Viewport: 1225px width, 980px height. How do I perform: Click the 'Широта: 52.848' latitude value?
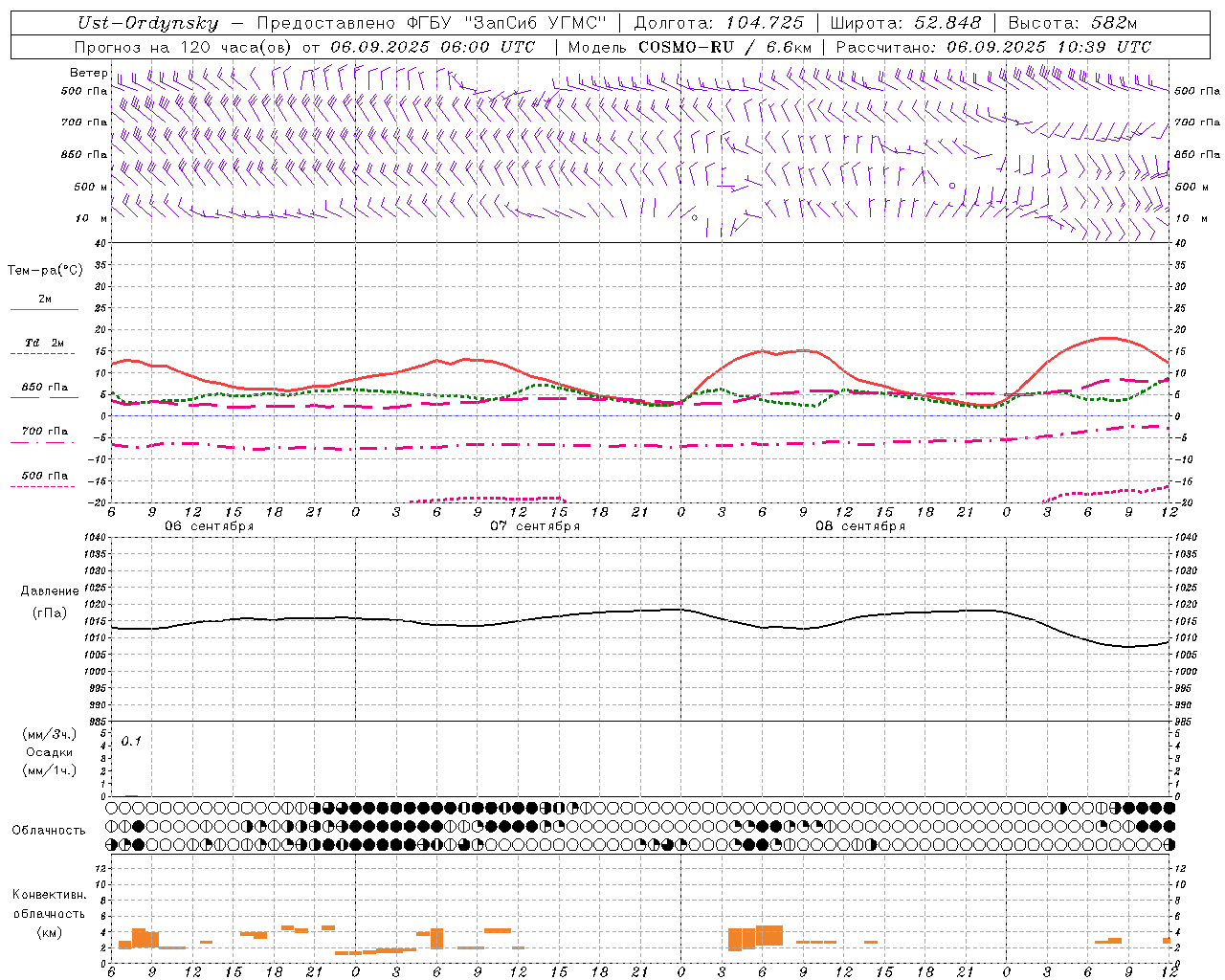coord(905,23)
